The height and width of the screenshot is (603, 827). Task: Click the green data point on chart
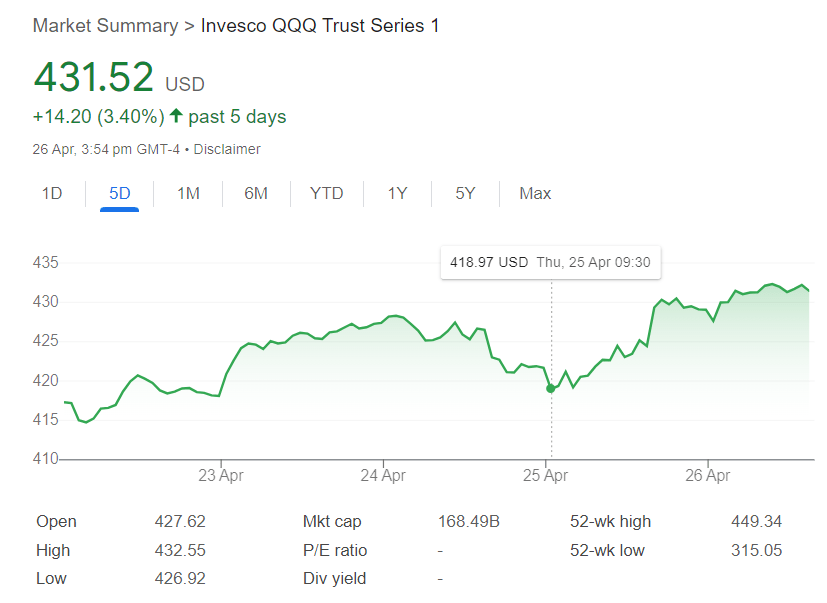pyautogui.click(x=551, y=388)
